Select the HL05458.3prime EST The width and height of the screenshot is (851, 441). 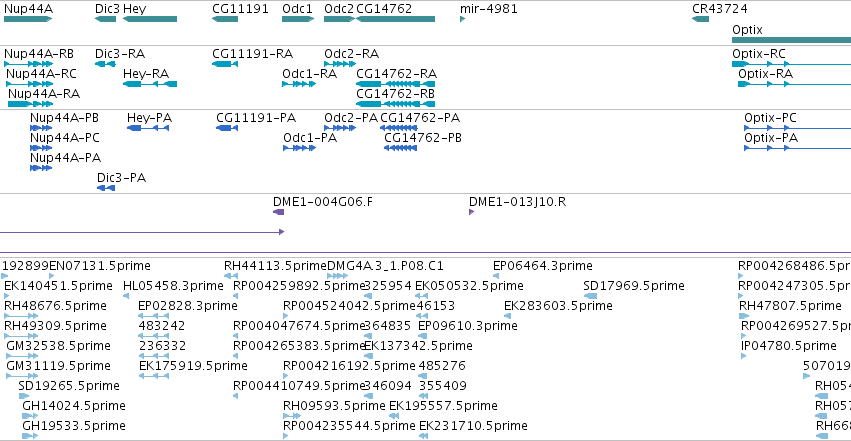pyautogui.click(x=173, y=286)
